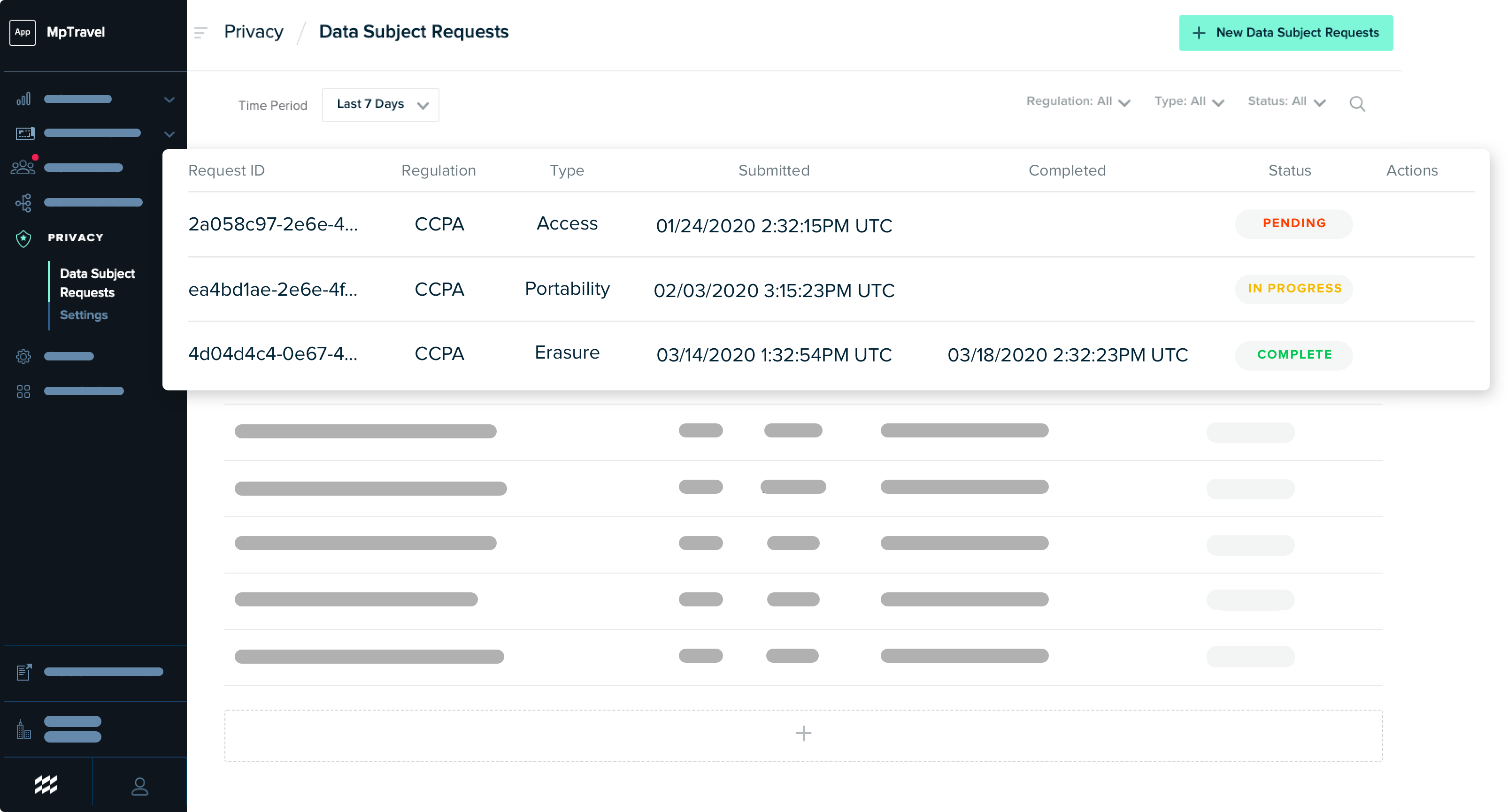Open request ea4bd1ae-2e6e-4f...
The image size is (1508, 812).
point(273,289)
